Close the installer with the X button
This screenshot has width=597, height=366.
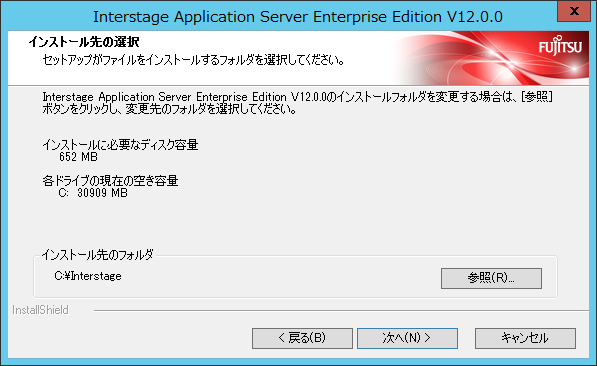(x=574, y=11)
